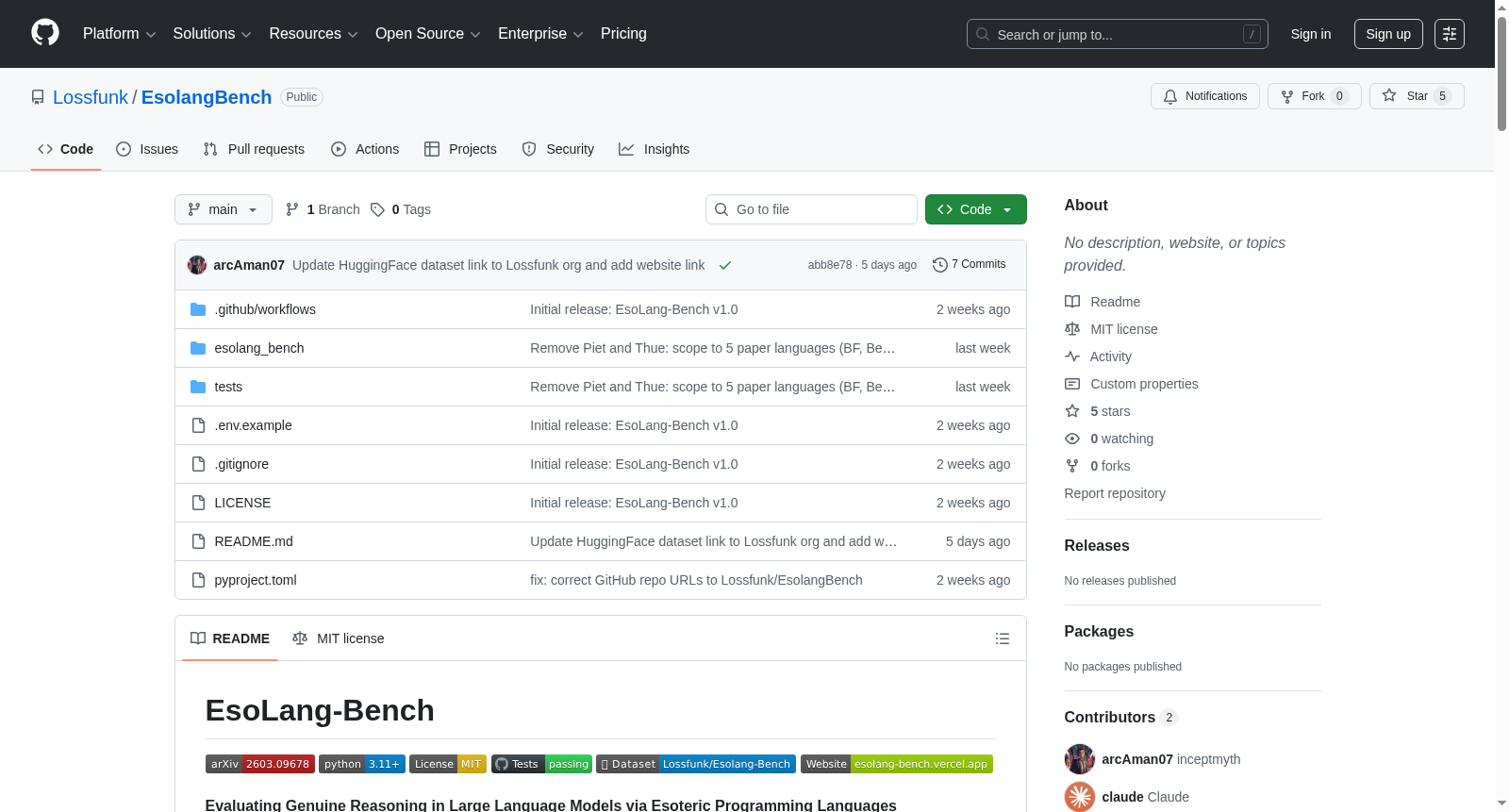
Task: Click the pulse icon beside Activity
Action: [x=1072, y=356]
